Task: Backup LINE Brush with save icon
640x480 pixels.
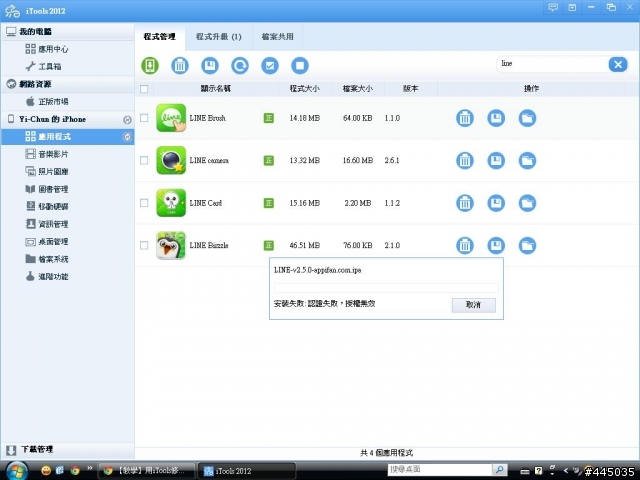Action: pos(496,118)
